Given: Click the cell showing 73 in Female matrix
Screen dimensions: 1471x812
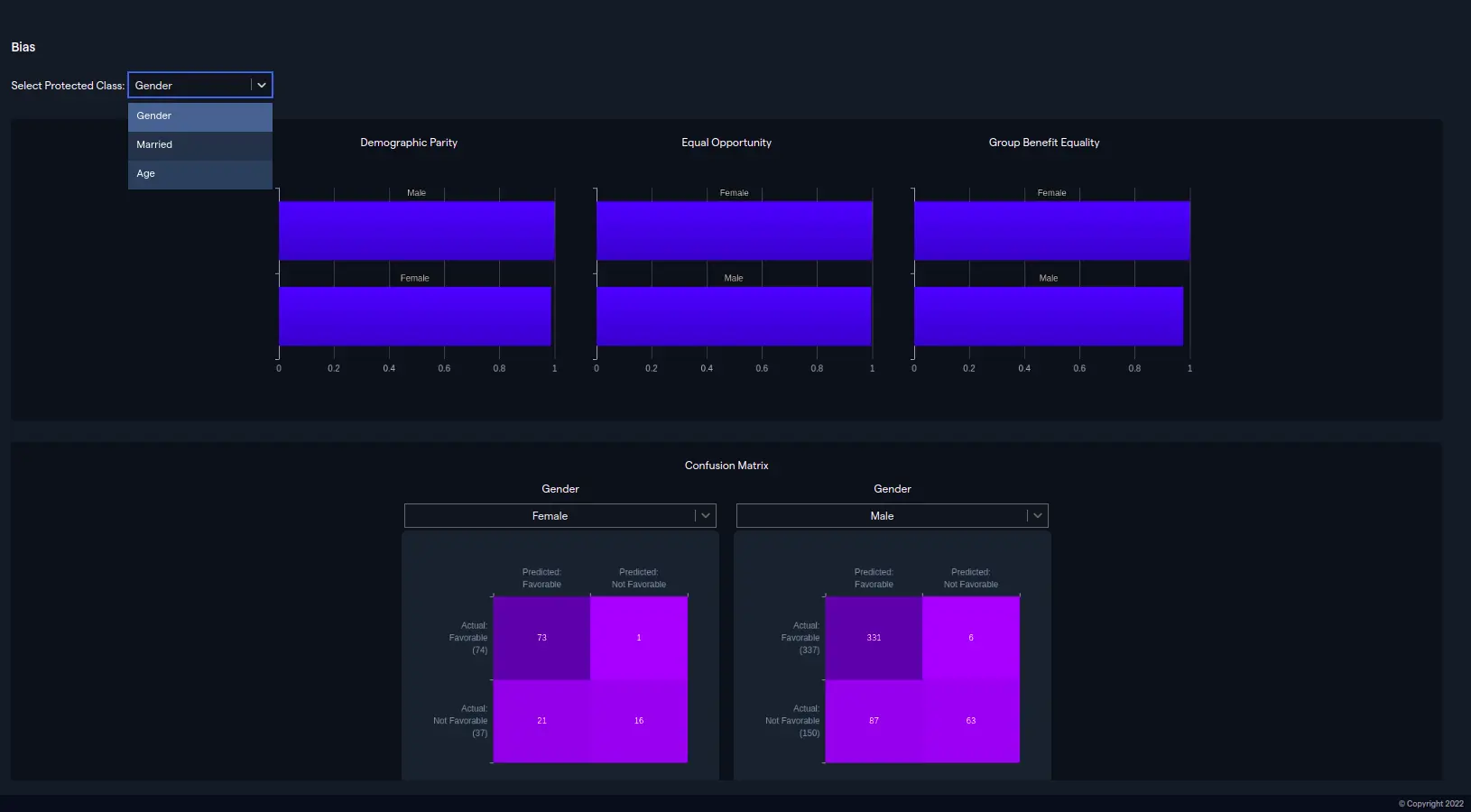Looking at the screenshot, I should (541, 638).
